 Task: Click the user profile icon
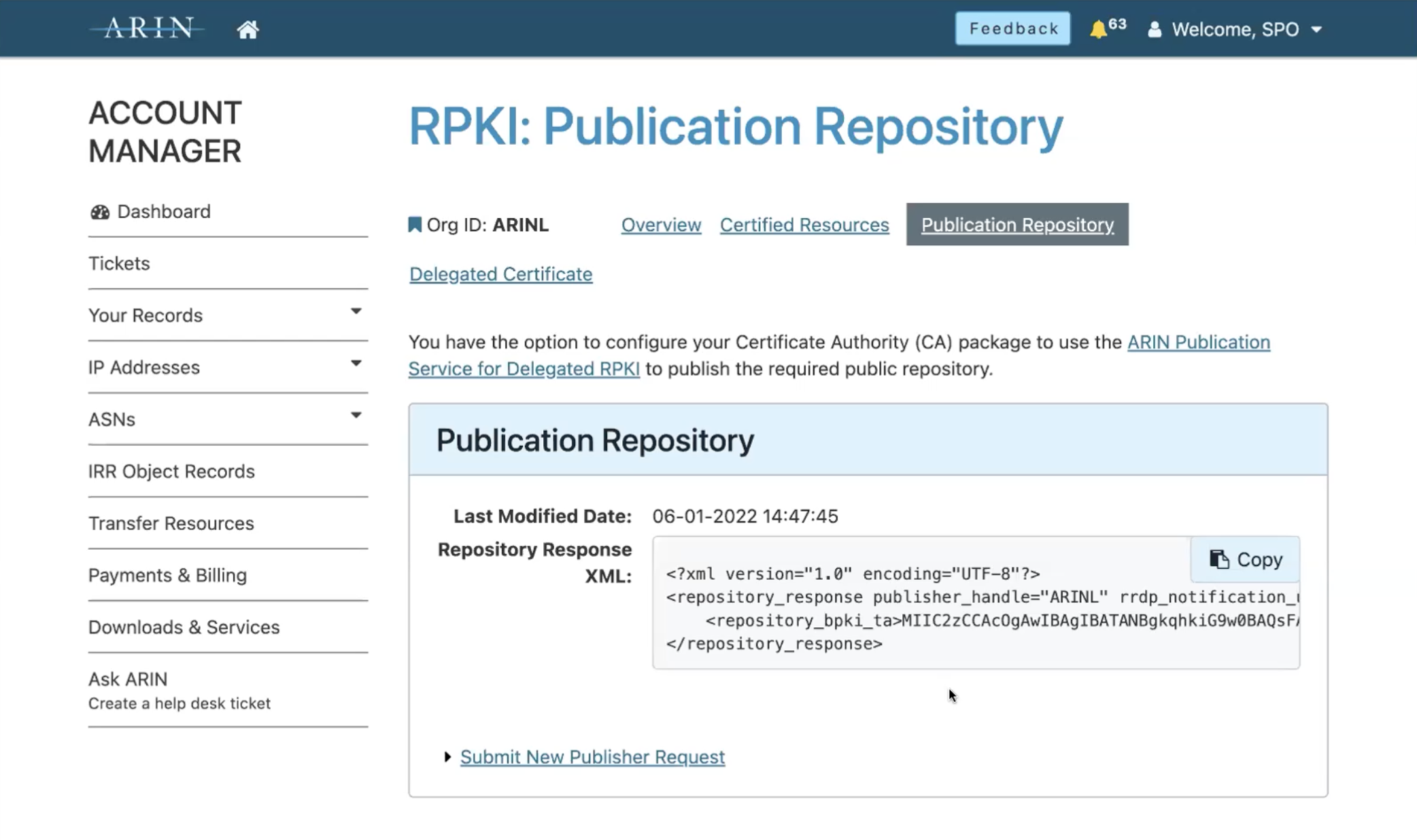pos(1154,29)
